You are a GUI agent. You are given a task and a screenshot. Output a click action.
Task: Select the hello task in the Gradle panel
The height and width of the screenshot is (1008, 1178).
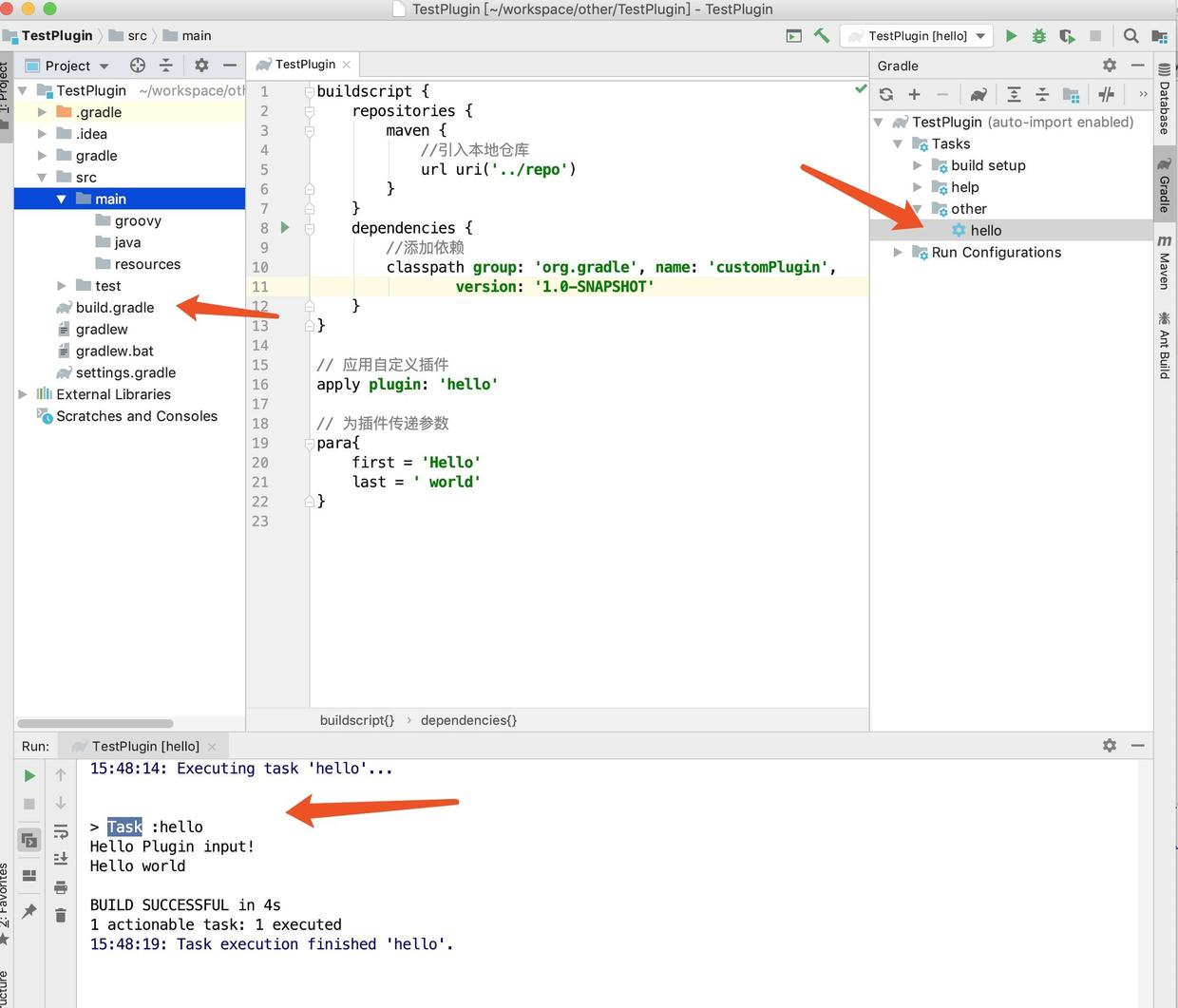pyautogui.click(x=986, y=231)
